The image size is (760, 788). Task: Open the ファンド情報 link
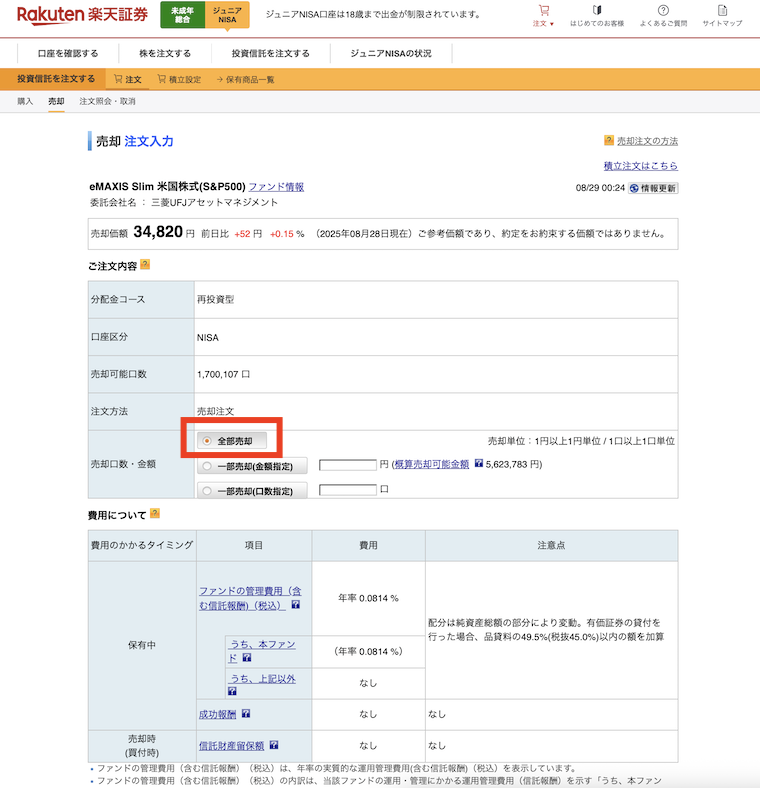pos(276,187)
